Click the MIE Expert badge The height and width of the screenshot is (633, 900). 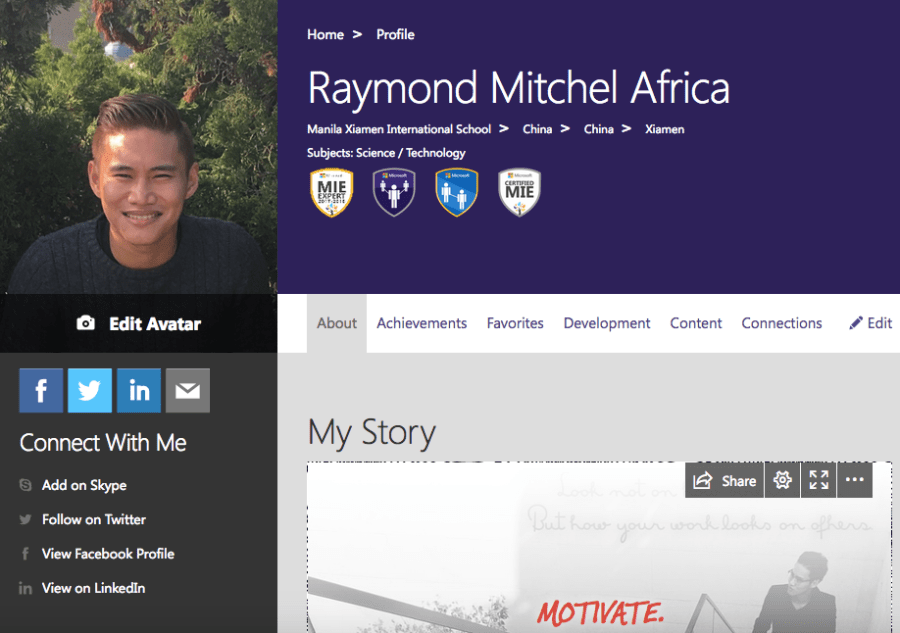tap(331, 192)
